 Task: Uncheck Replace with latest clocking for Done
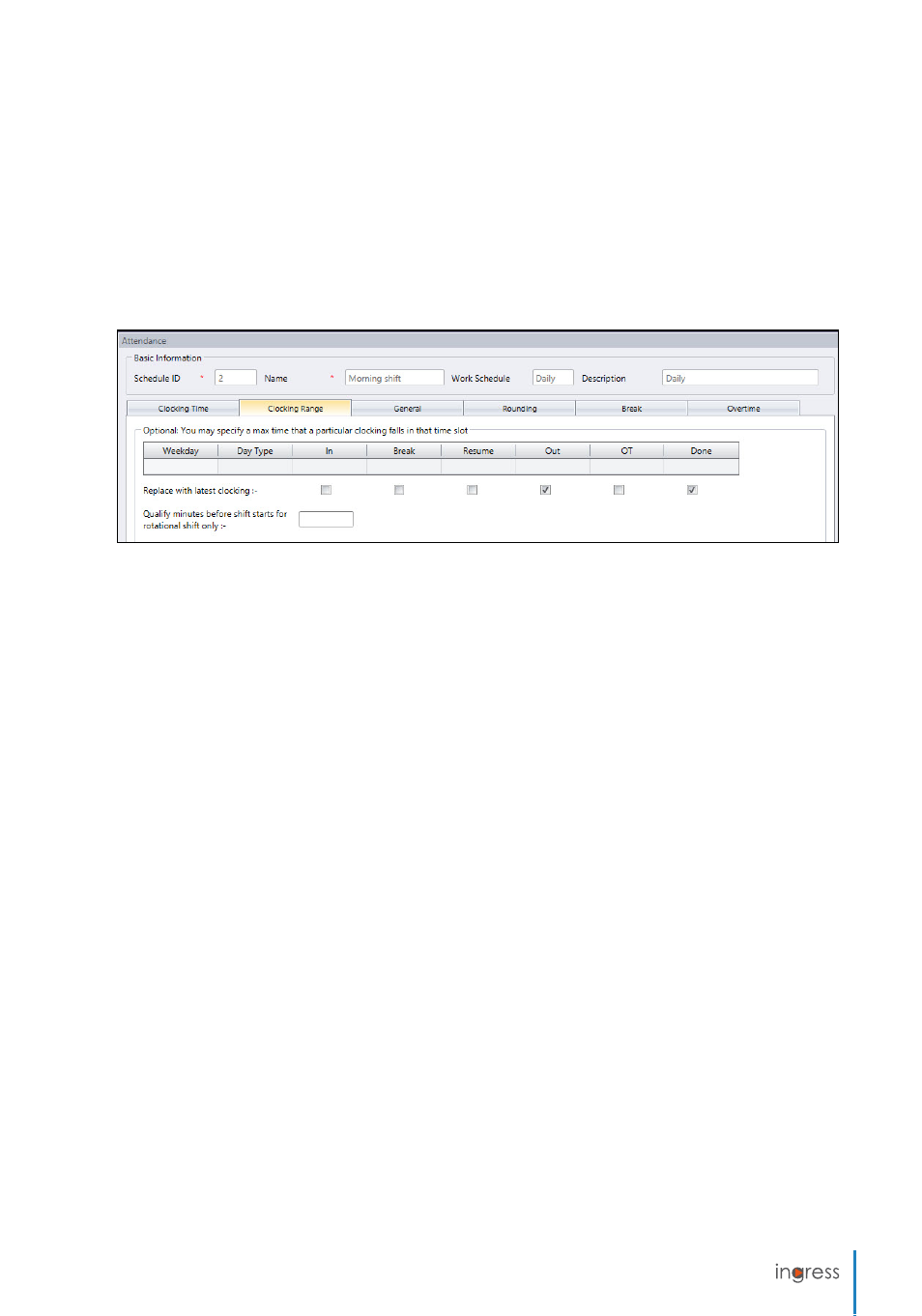(x=693, y=490)
